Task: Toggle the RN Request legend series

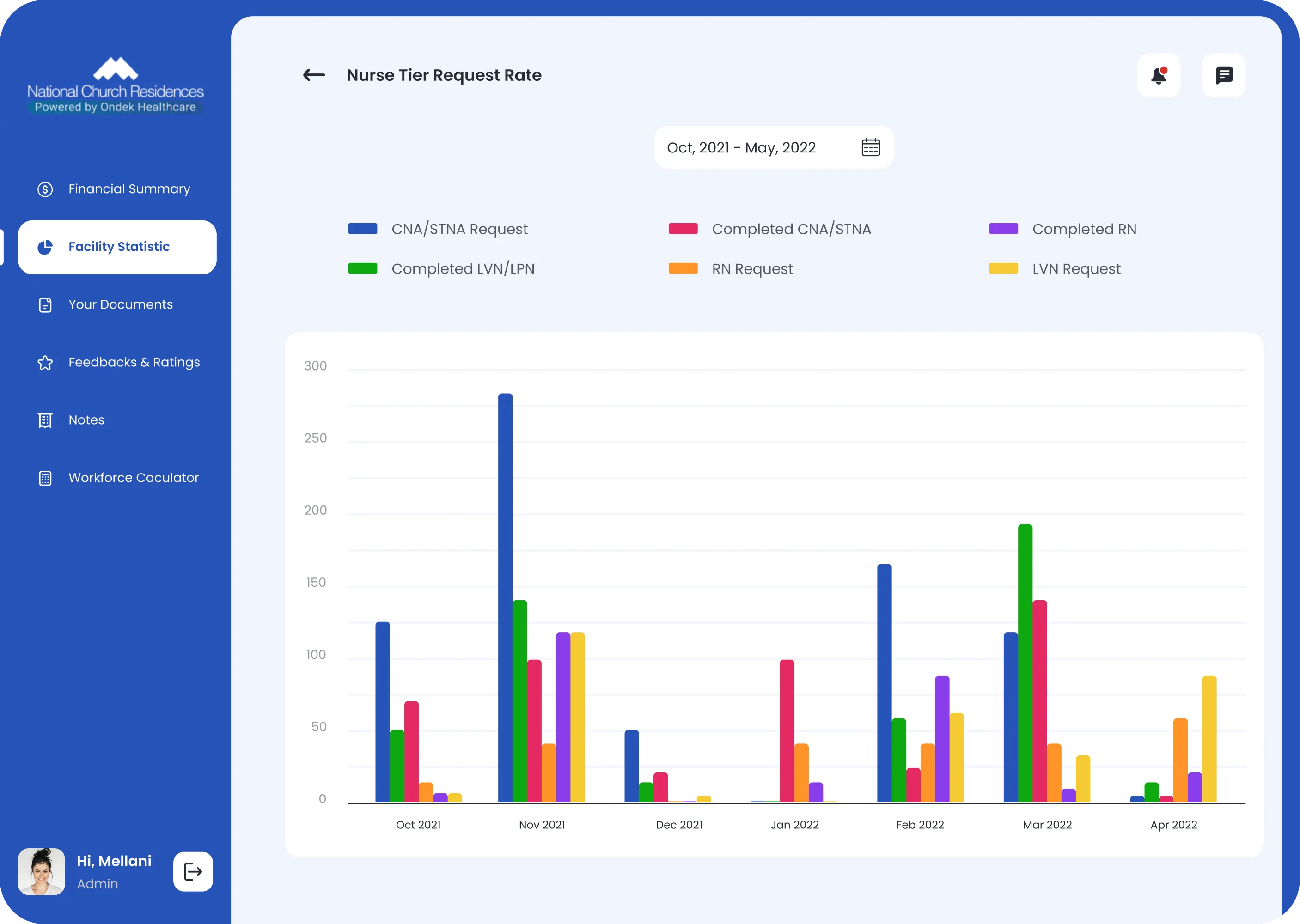Action: 730,268
